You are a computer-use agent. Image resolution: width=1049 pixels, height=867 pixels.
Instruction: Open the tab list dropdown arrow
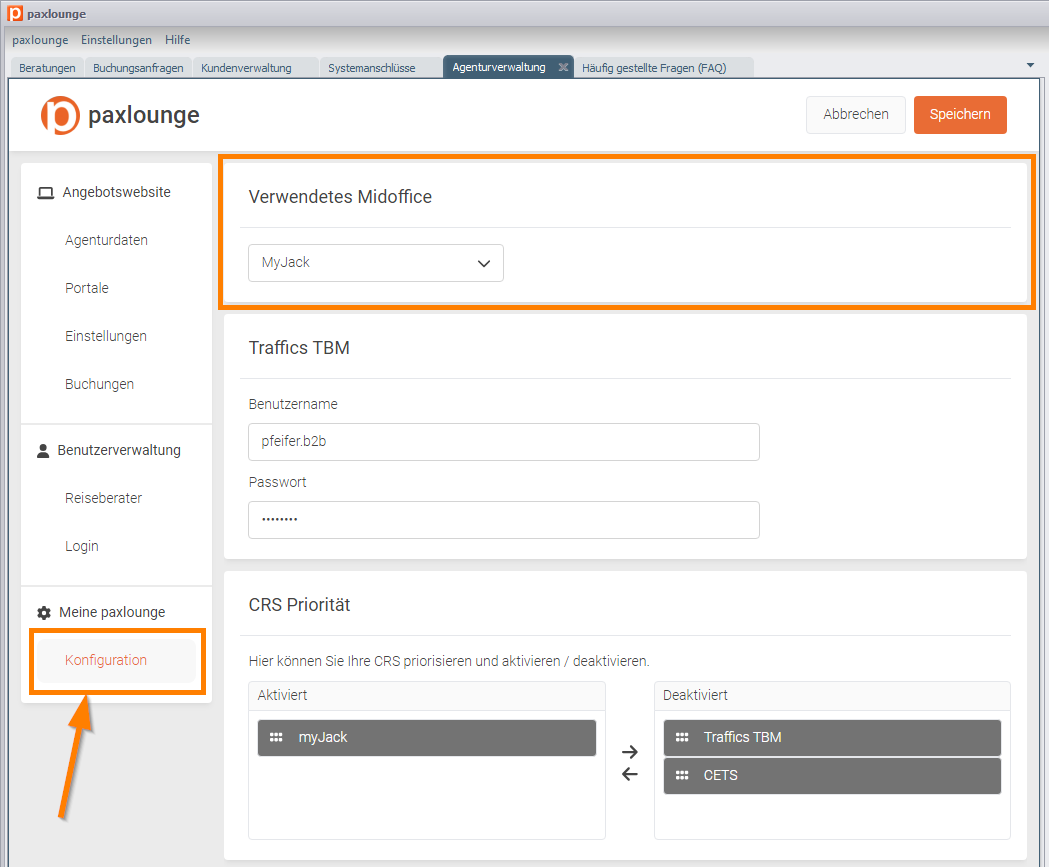click(1030, 65)
